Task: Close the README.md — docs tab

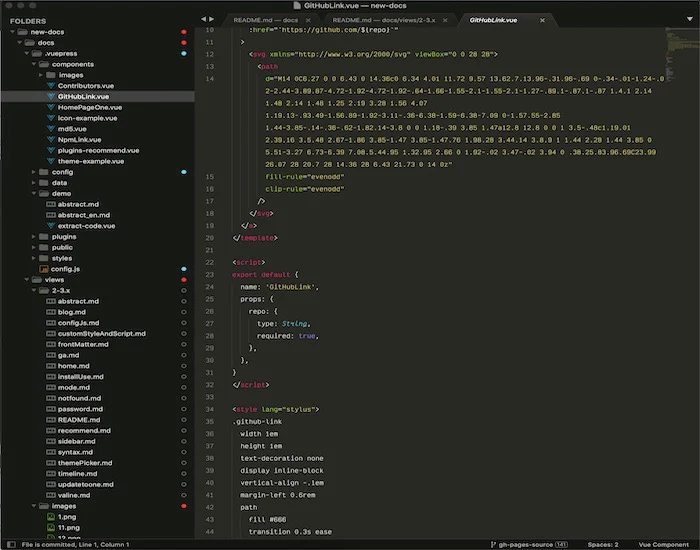Action: pyautogui.click(x=308, y=20)
